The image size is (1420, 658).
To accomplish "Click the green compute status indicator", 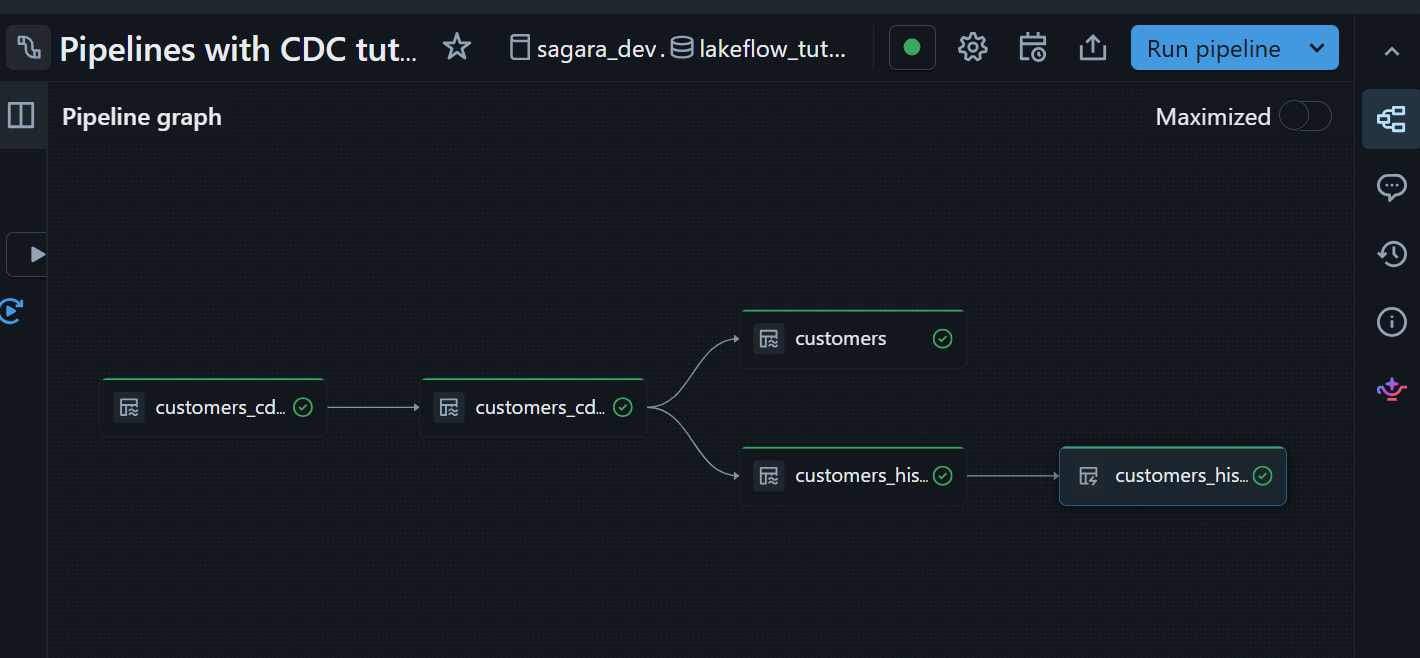I will click(x=911, y=48).
